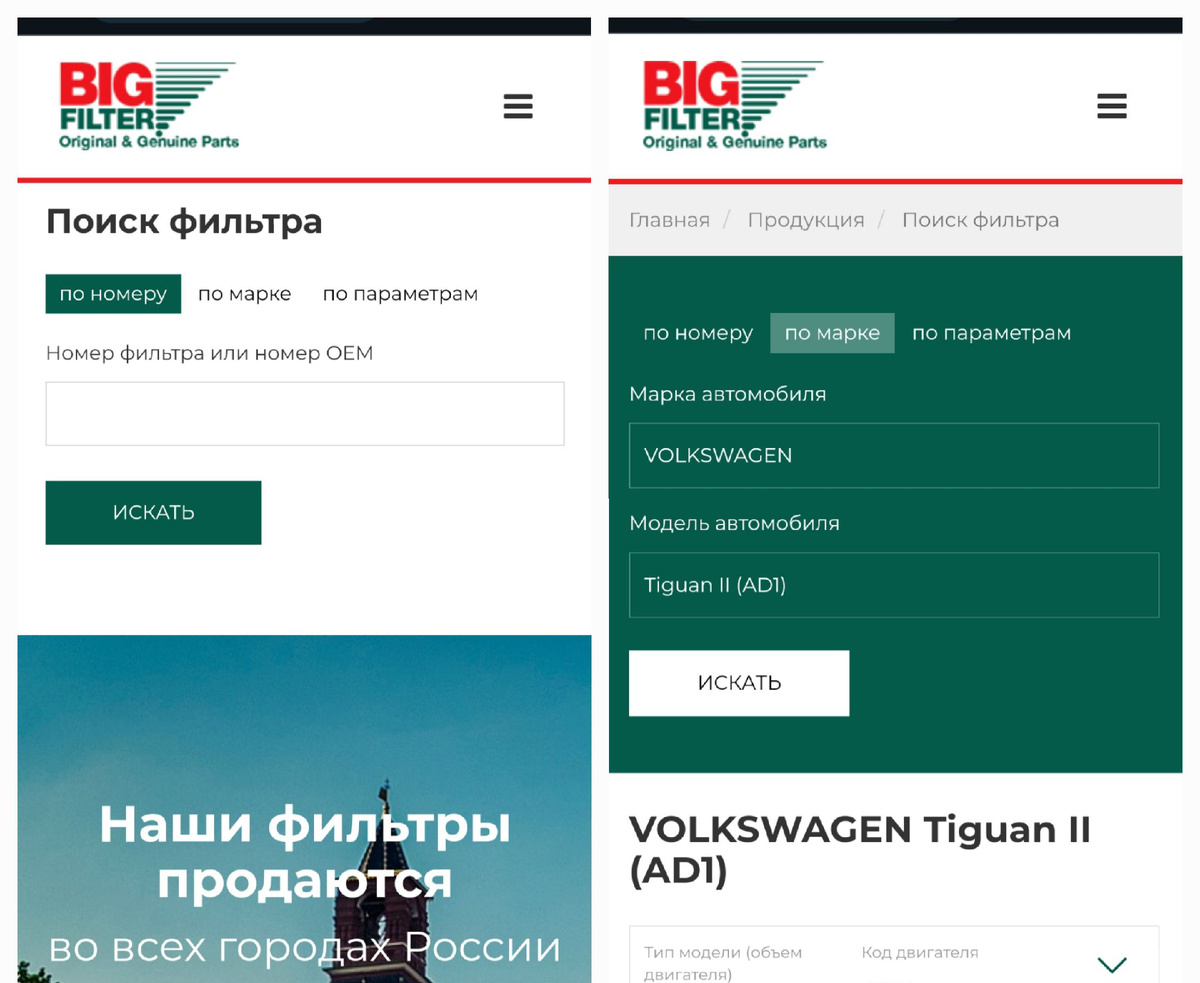
Task: Click green ИСКАТЬ button in left screen
Action: pos(153,513)
